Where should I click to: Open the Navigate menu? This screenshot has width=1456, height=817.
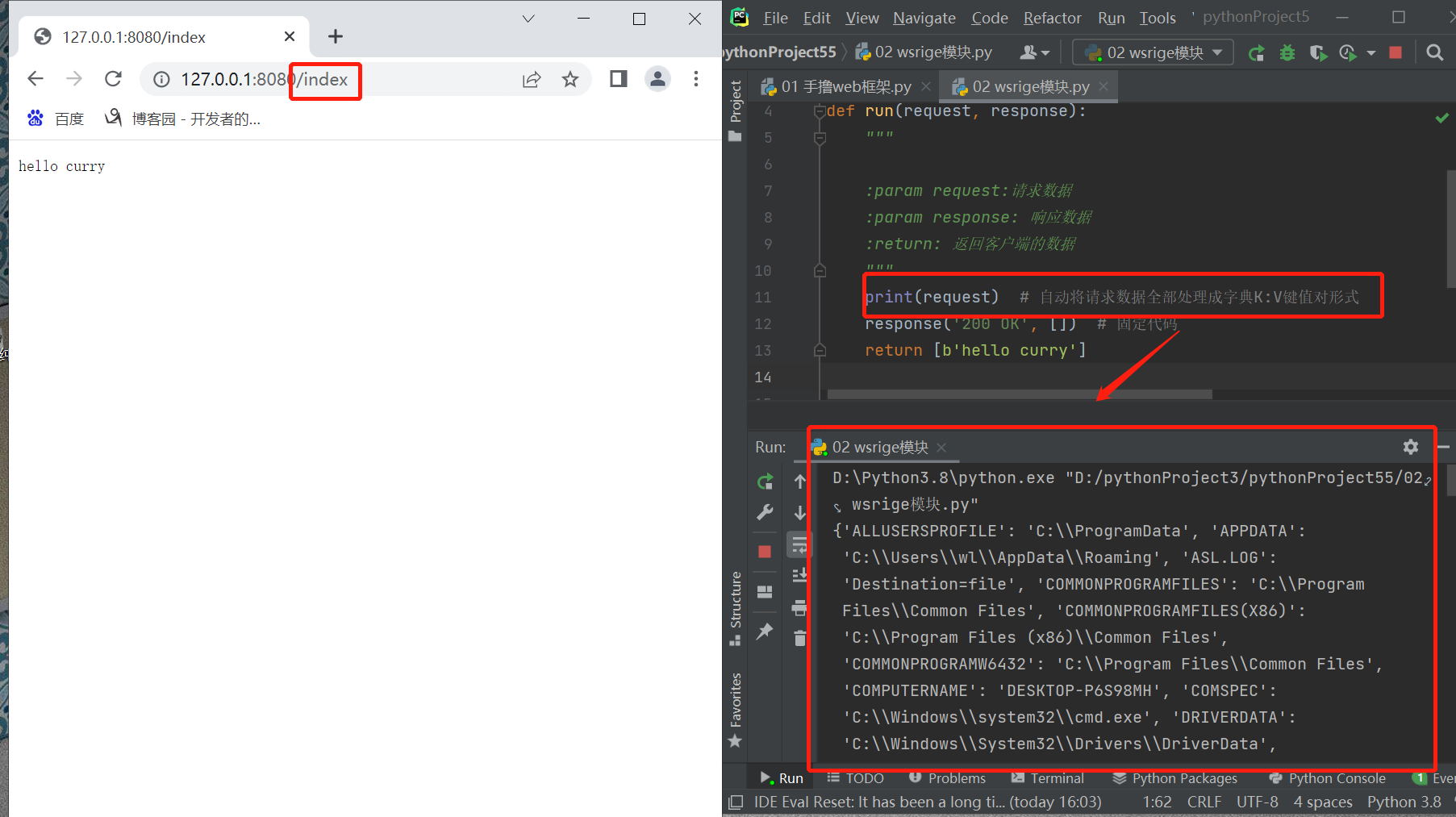[924, 18]
